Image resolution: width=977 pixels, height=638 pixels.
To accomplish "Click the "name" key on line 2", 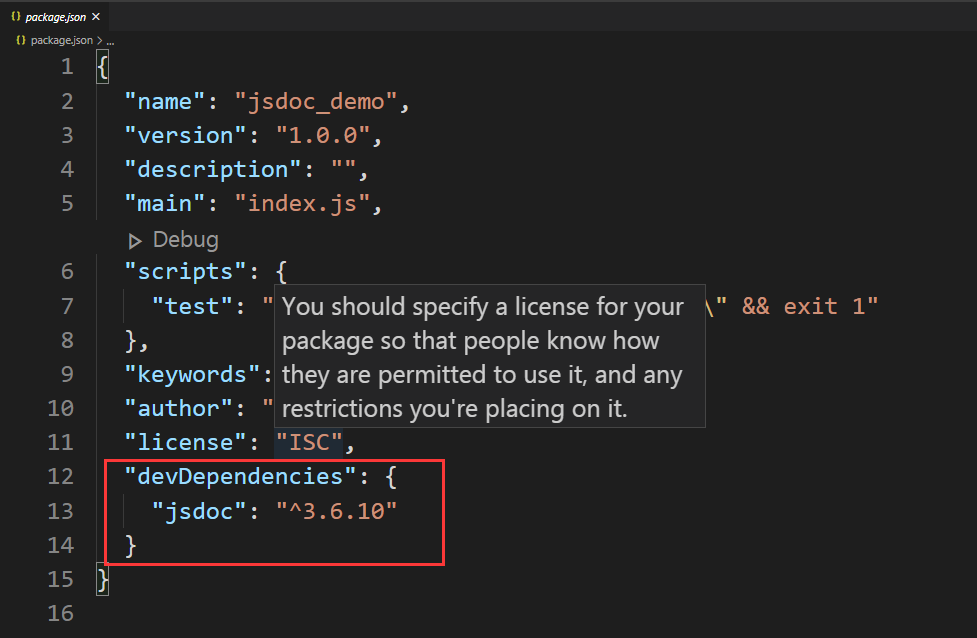I will click(x=164, y=102).
